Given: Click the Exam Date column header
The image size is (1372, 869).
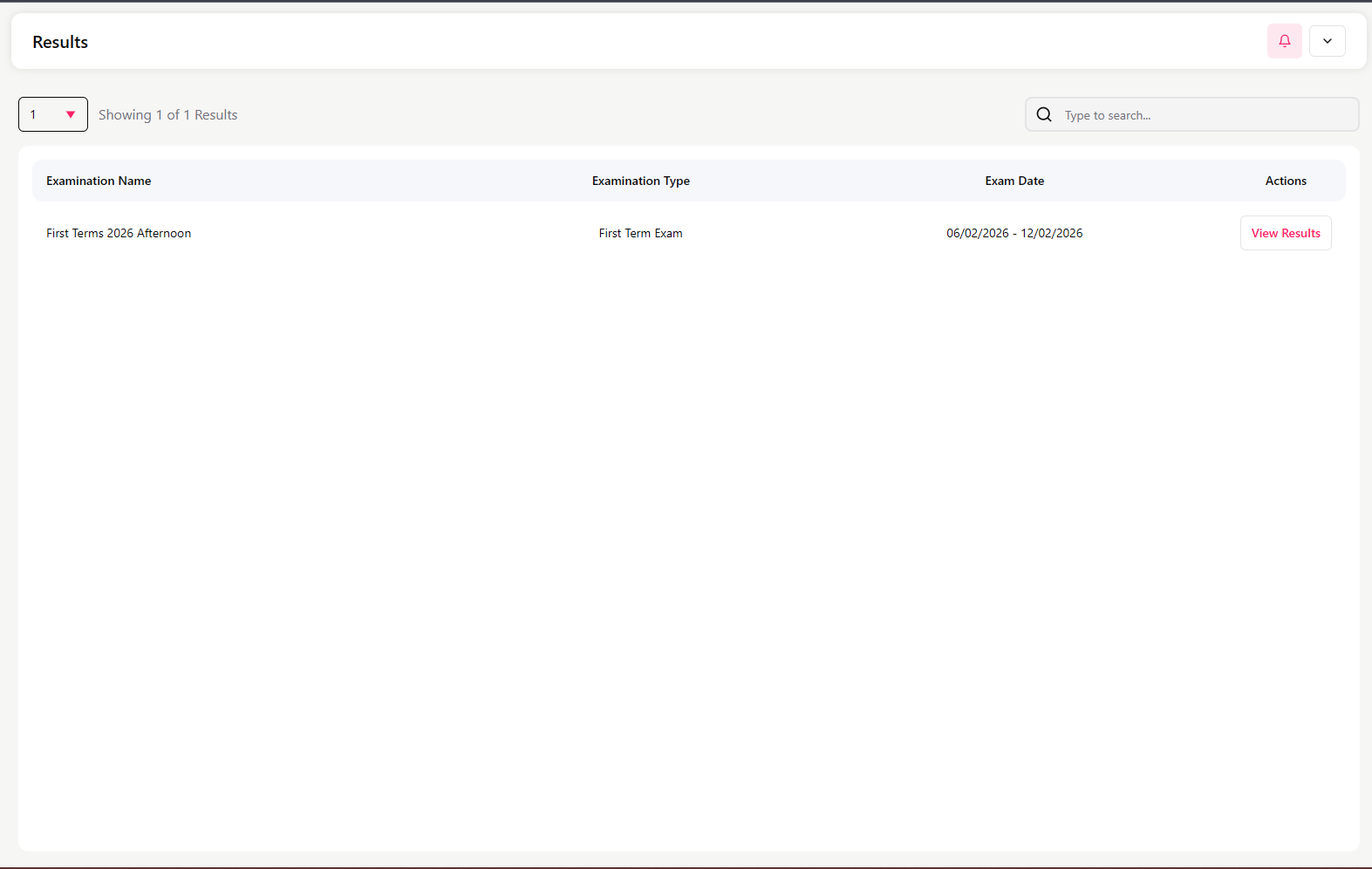Looking at the screenshot, I should 1014,181.
